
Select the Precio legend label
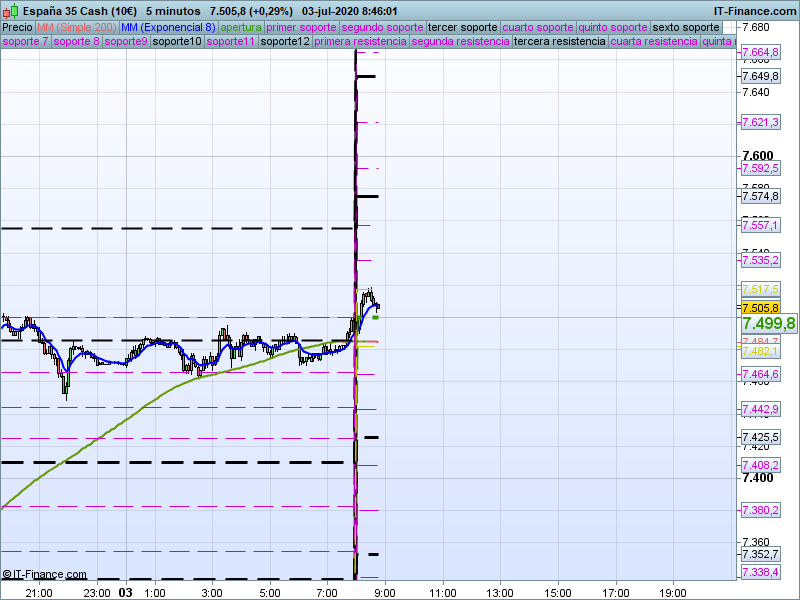[x=17, y=27]
